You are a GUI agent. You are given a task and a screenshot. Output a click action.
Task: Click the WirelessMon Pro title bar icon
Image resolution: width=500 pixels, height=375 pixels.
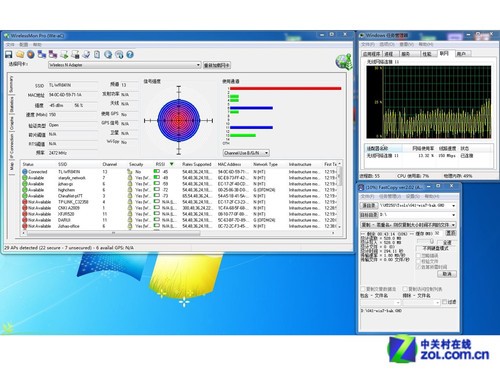(6, 35)
